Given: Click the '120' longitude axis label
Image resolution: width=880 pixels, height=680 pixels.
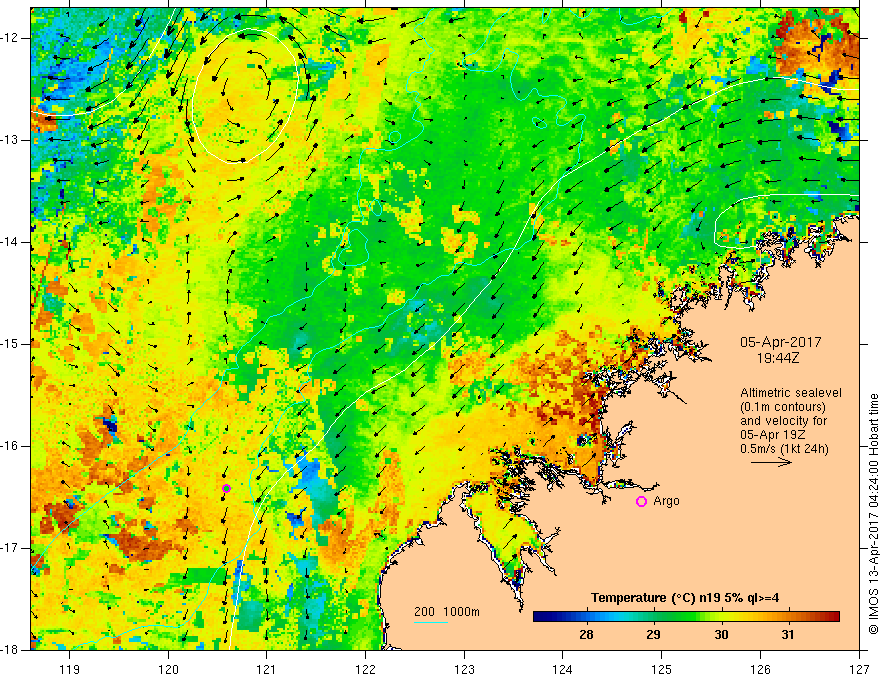Looking at the screenshot, I should pos(168,669).
